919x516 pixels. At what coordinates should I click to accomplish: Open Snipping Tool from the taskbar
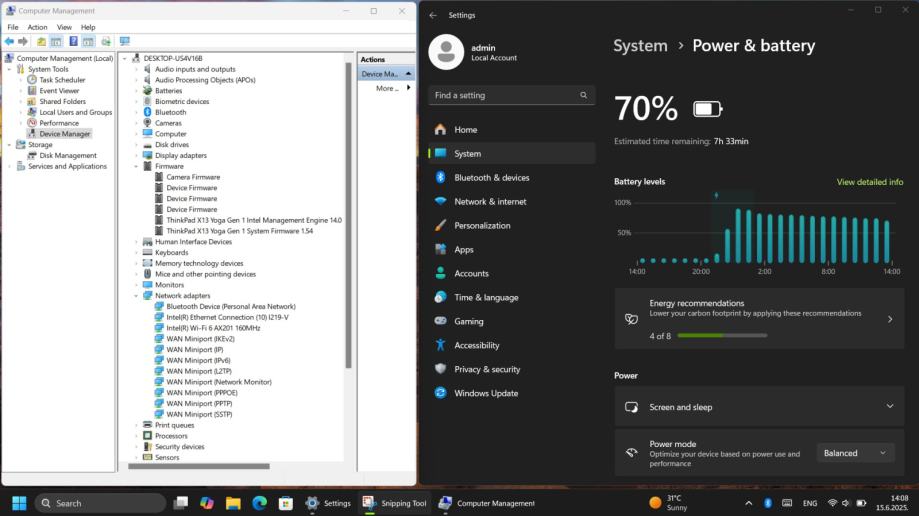(x=394, y=503)
